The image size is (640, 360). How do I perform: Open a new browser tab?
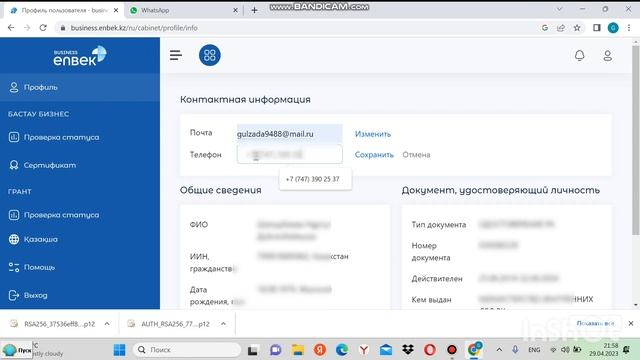(254, 10)
